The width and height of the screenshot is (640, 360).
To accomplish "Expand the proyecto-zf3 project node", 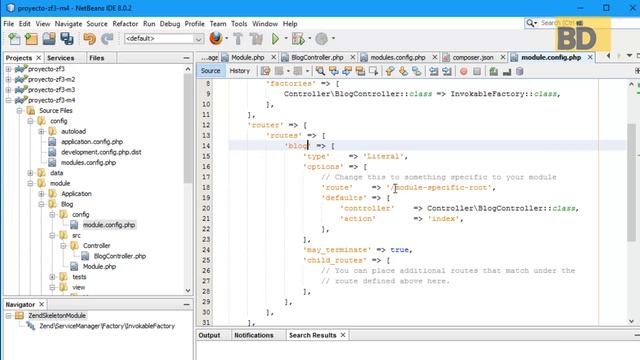I will (9, 69).
